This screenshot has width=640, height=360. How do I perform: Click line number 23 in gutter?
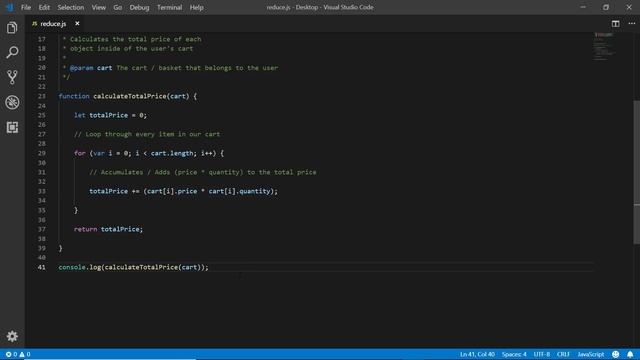[x=42, y=96]
